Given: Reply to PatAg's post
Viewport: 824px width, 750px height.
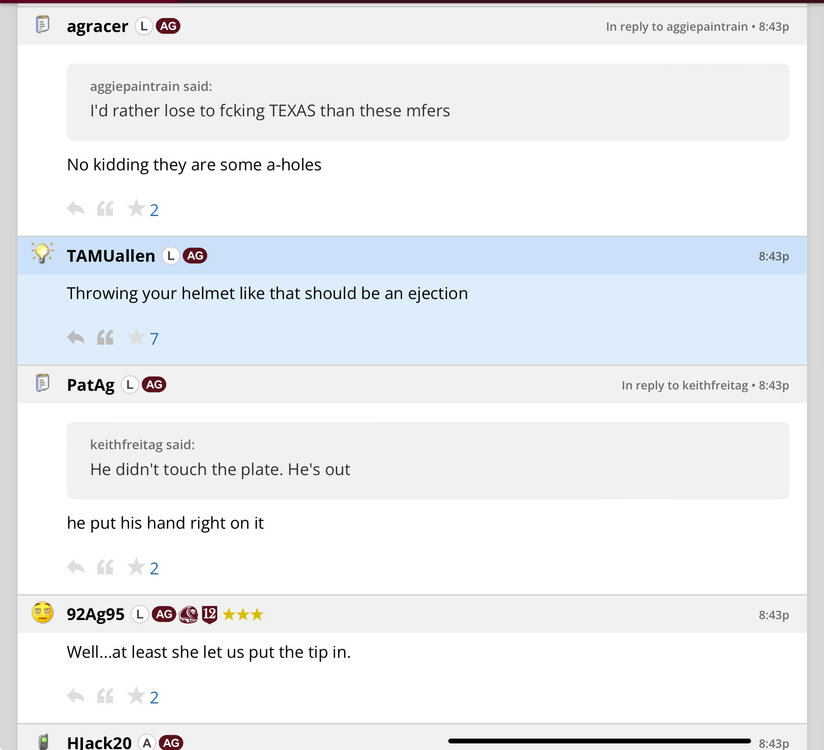Looking at the screenshot, I should 76,567.
